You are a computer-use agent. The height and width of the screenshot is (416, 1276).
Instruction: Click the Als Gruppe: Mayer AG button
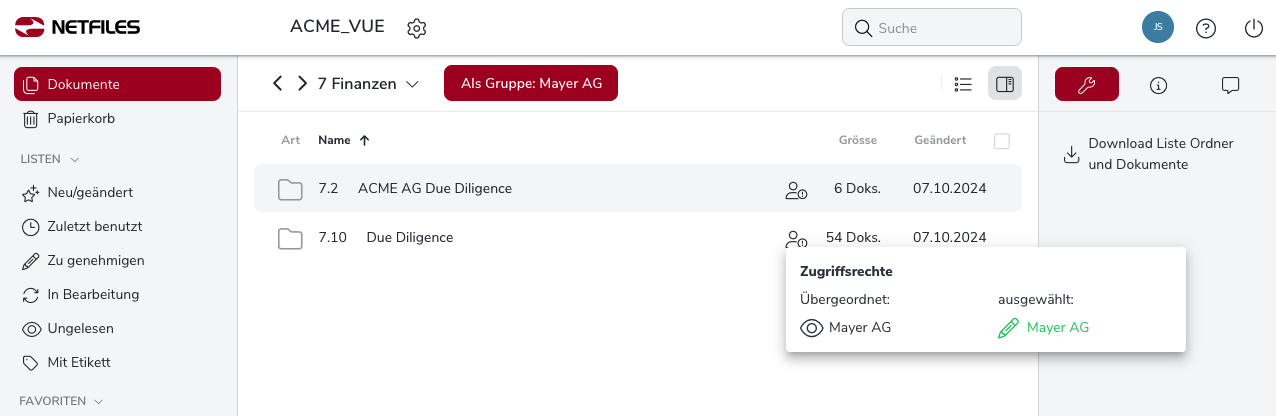coord(531,83)
